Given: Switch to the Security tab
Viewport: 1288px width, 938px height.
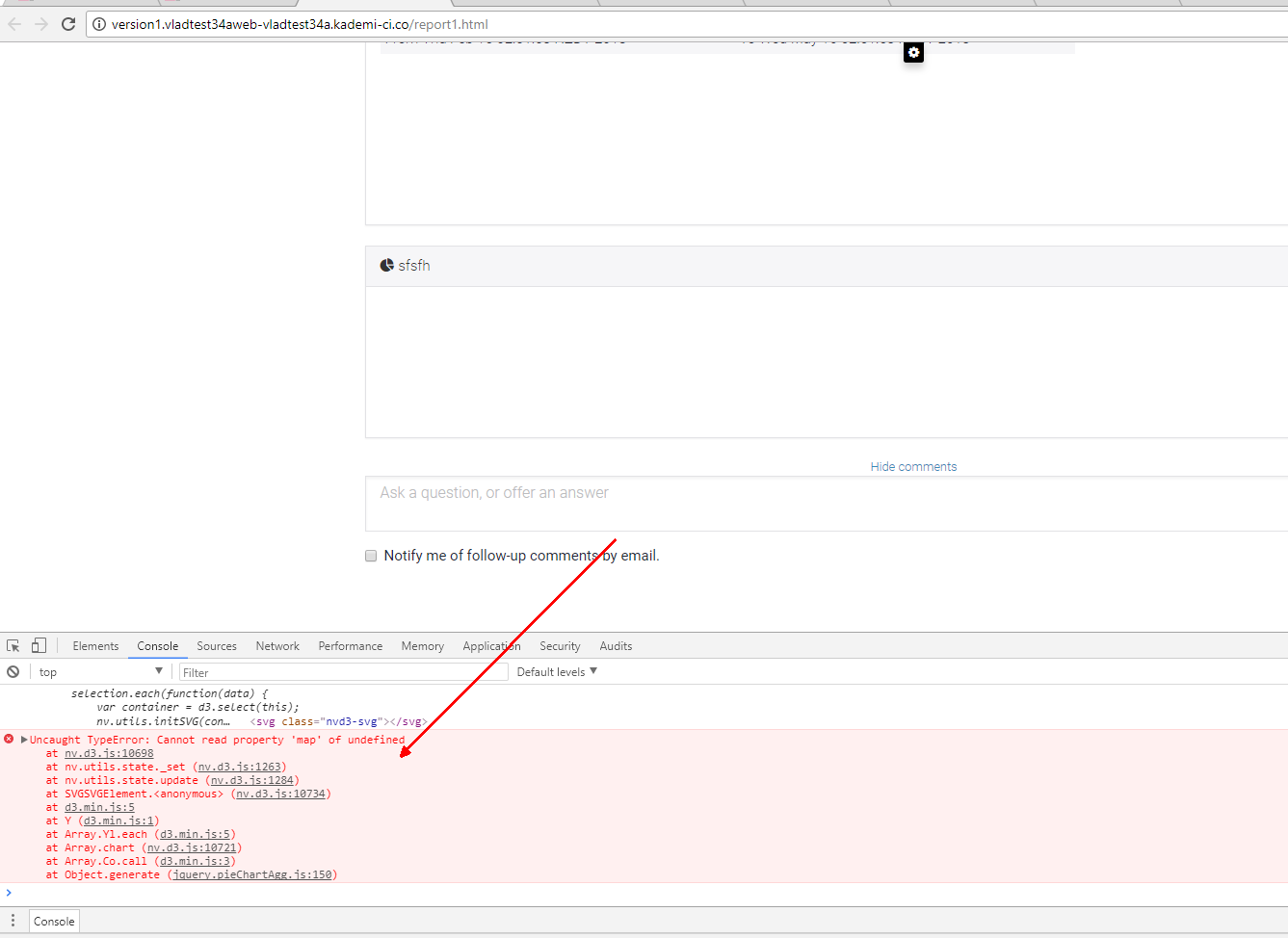Looking at the screenshot, I should click(560, 646).
